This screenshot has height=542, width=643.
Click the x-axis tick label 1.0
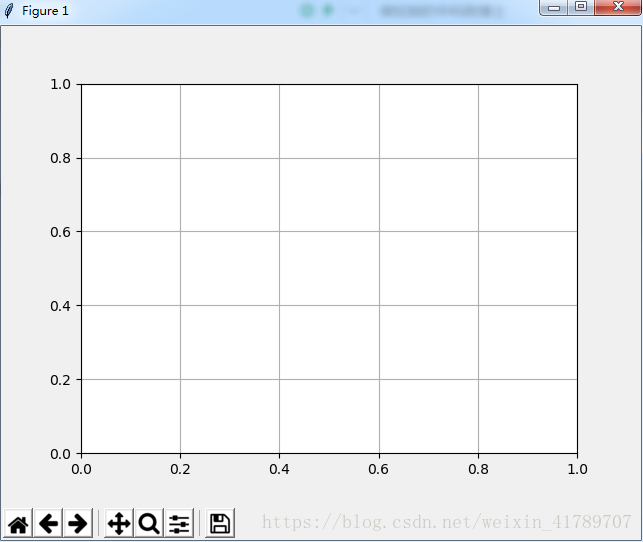click(x=577, y=469)
